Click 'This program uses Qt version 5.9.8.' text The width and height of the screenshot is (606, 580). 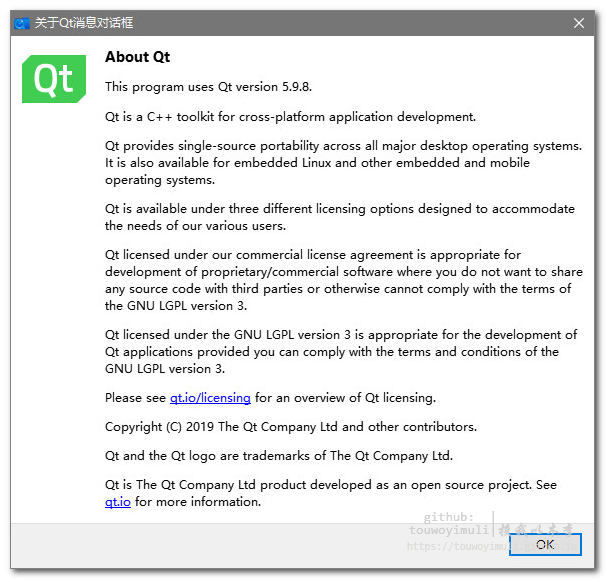click(208, 87)
